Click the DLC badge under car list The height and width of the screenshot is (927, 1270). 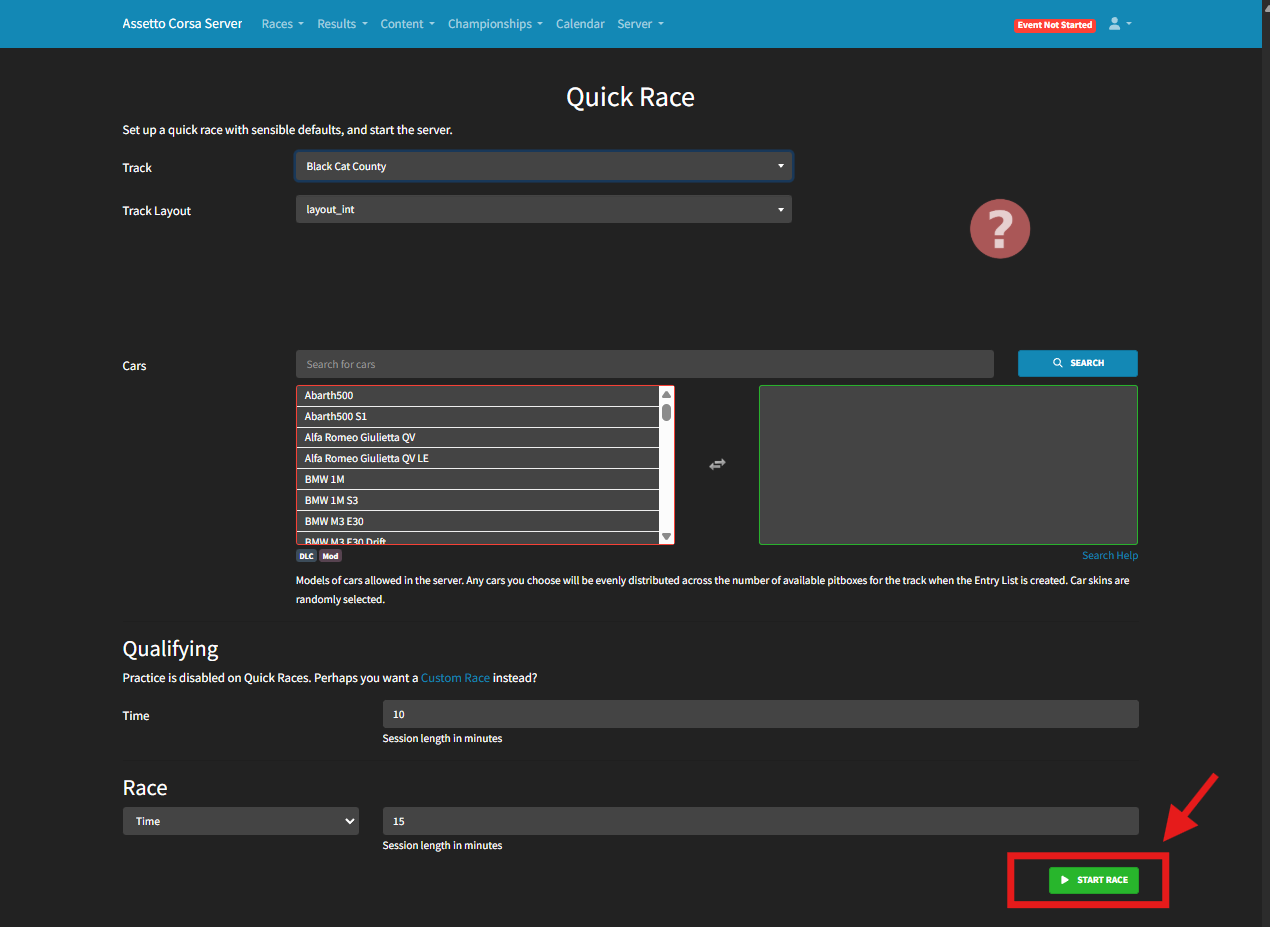306,556
